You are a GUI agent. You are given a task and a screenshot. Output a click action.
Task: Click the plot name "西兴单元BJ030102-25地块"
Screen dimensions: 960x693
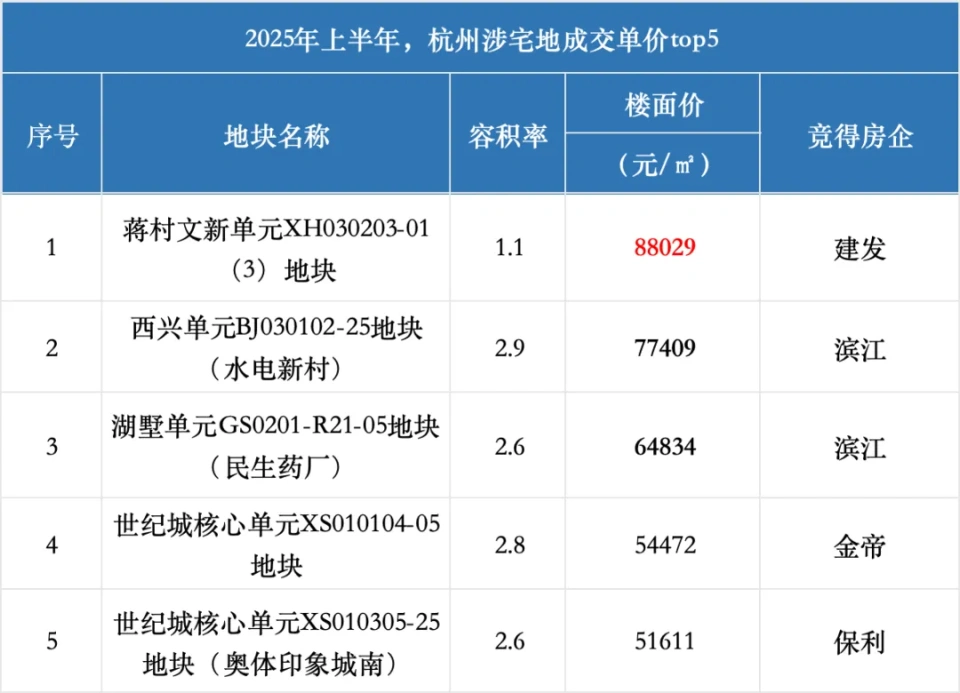tap(276, 328)
